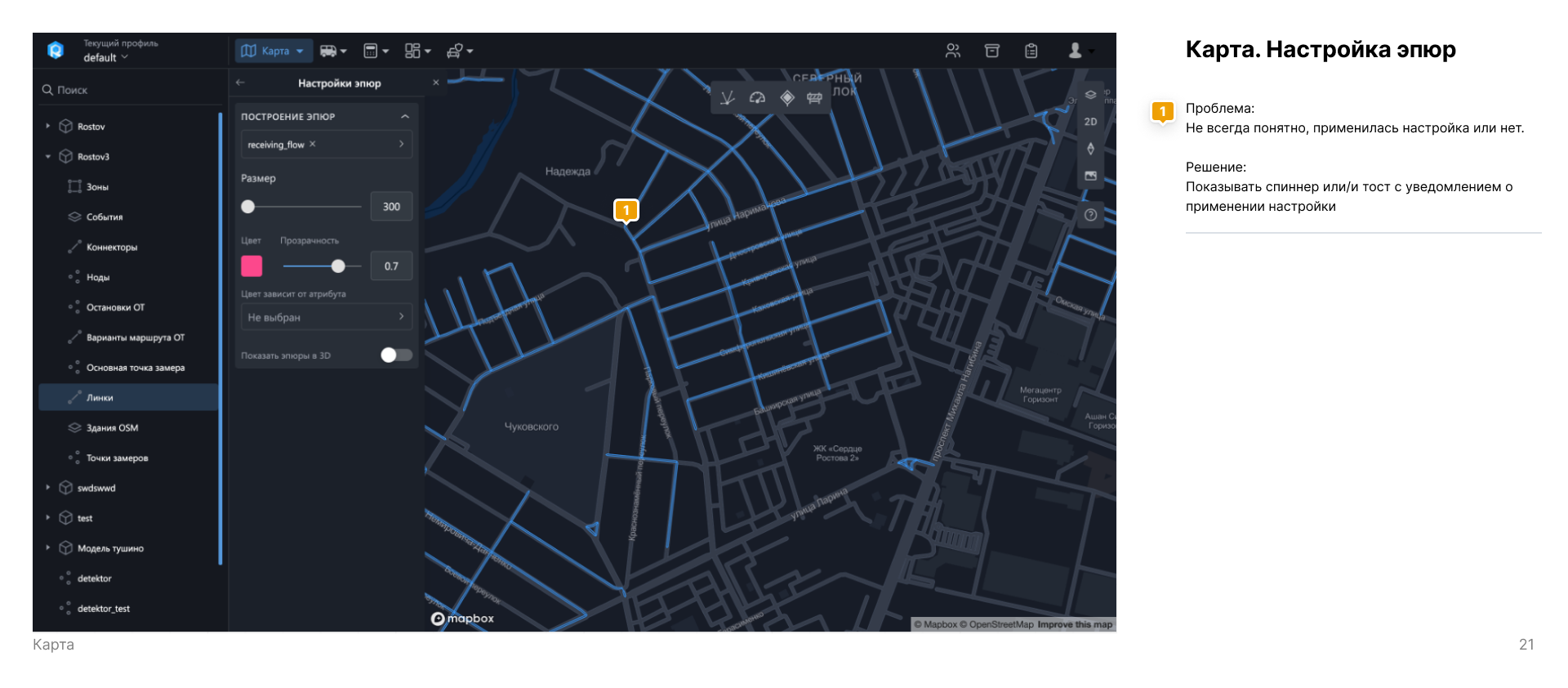Click the app logo in the header
The width and height of the screenshot is (1568, 688).
pos(56,51)
